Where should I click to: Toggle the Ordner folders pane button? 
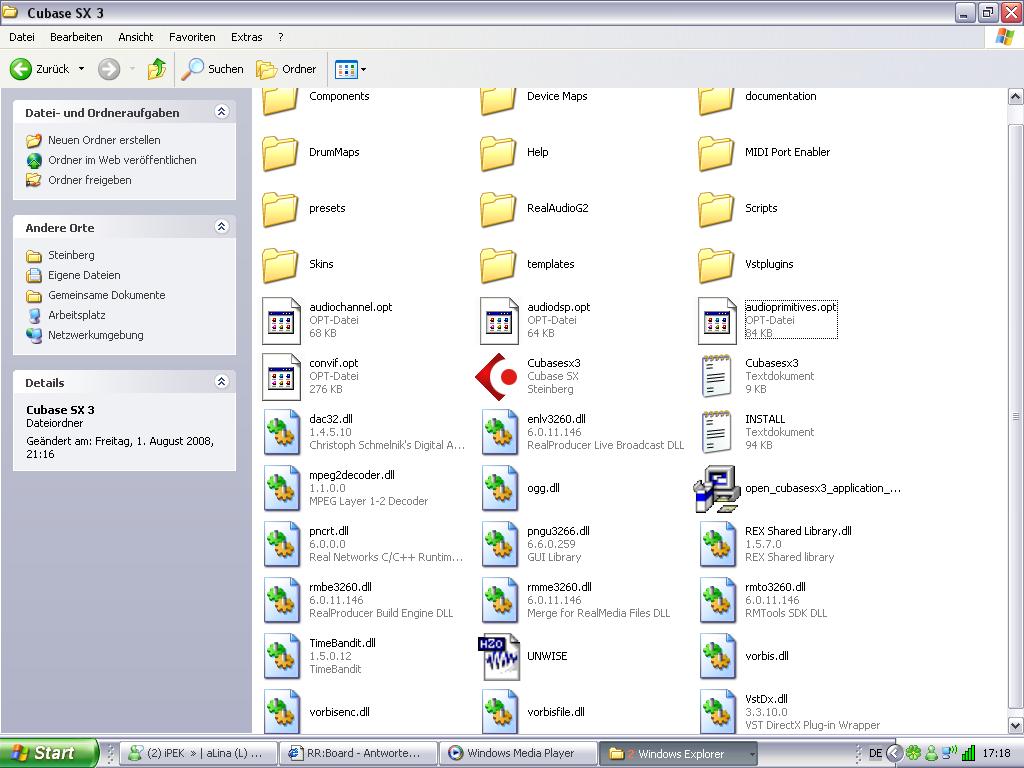click(286, 69)
